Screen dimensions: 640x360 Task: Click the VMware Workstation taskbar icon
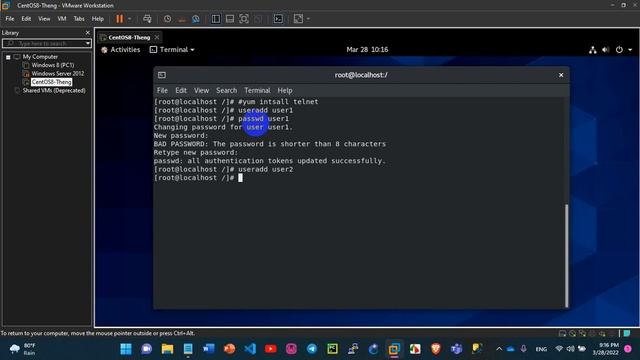pyautogui.click(x=394, y=349)
